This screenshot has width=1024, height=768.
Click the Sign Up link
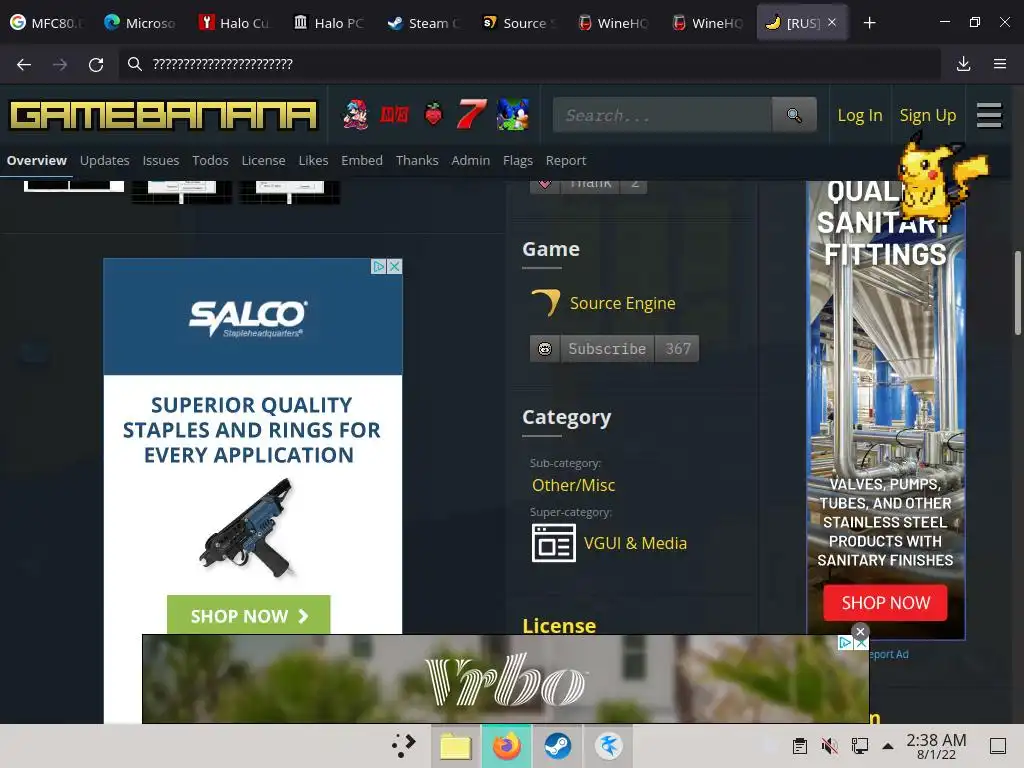point(927,116)
